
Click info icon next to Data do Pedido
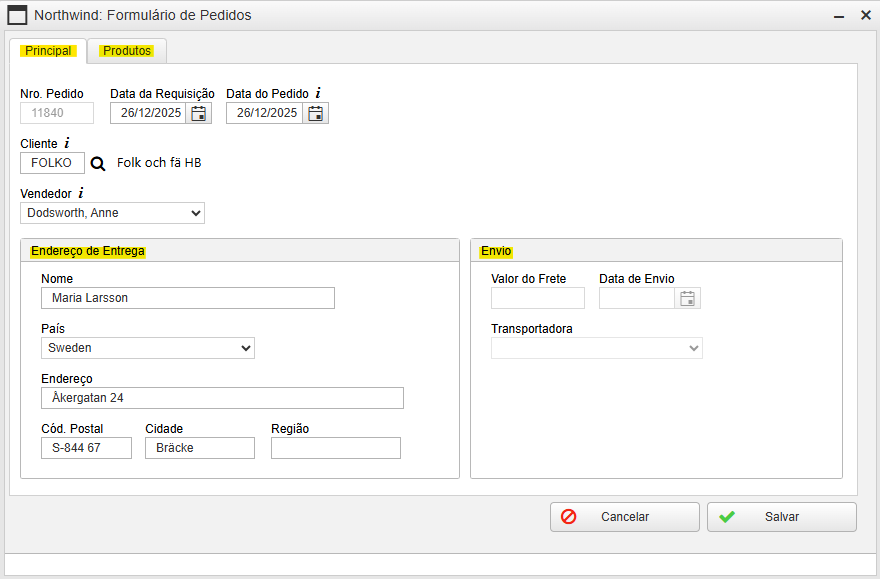click(318, 93)
